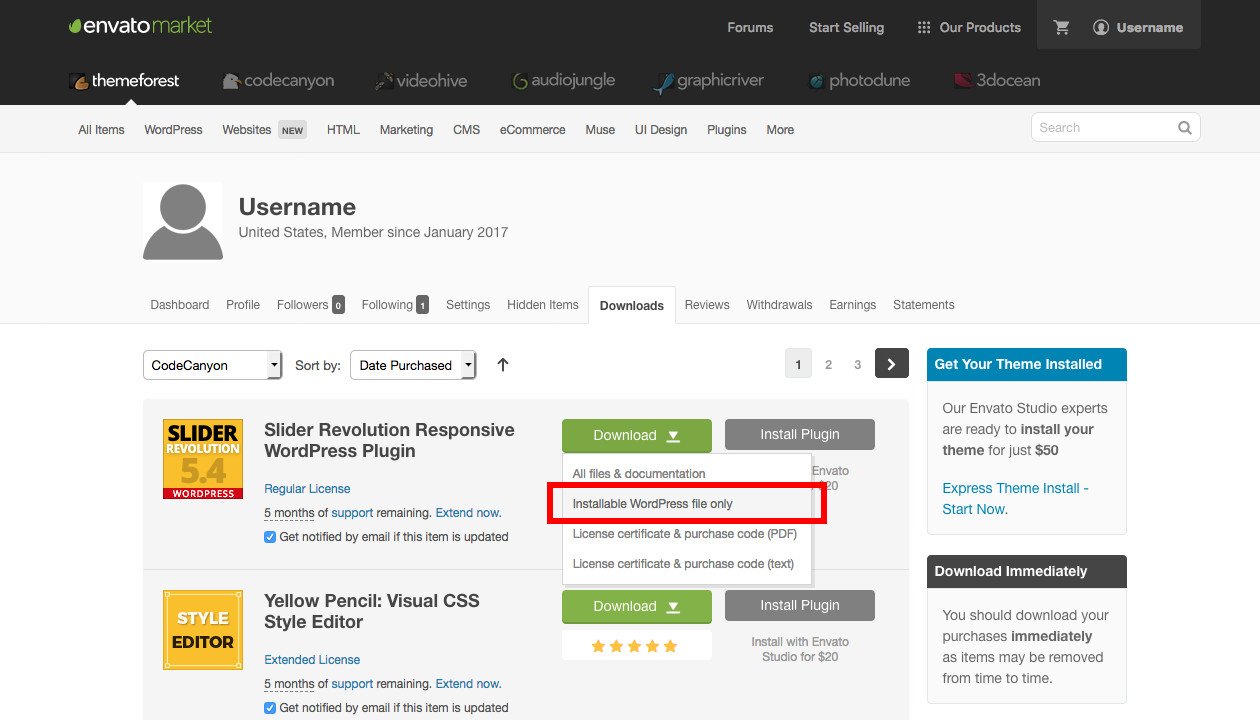
Task: Open Regular License link for Slider Revolution
Action: (307, 489)
